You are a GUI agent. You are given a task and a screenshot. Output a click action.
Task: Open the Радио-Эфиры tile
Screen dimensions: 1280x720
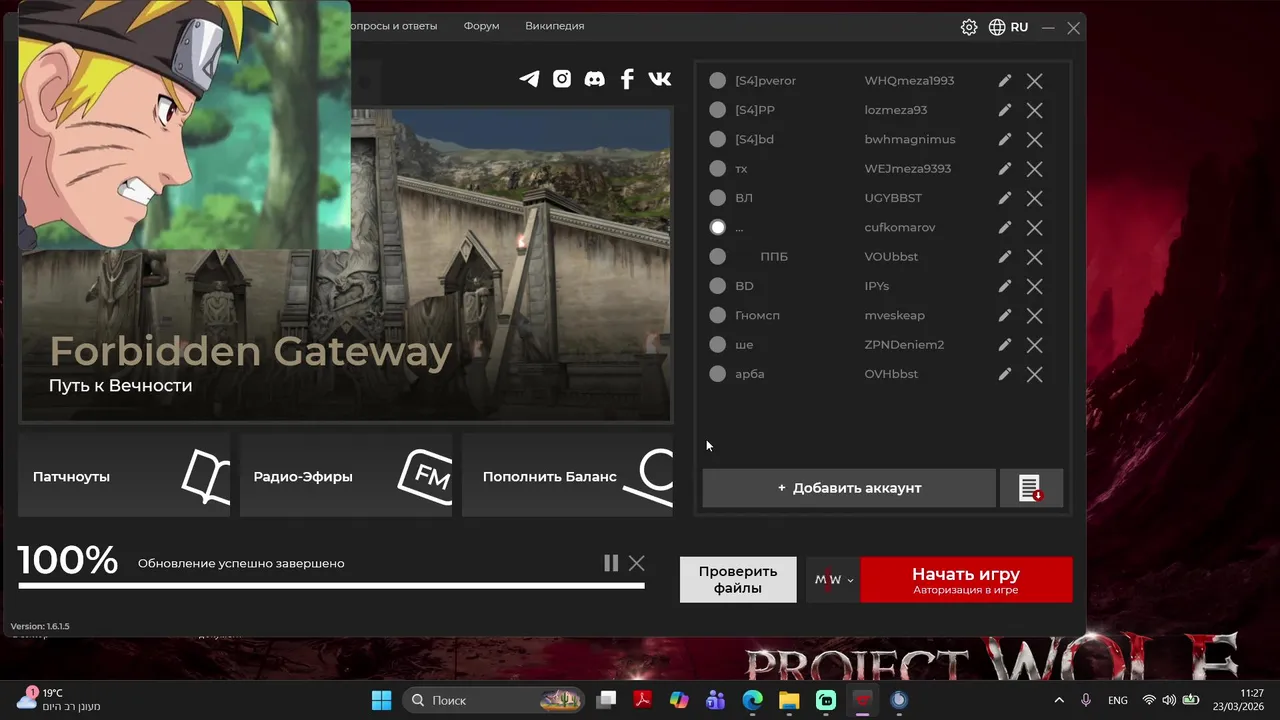[x=346, y=475]
